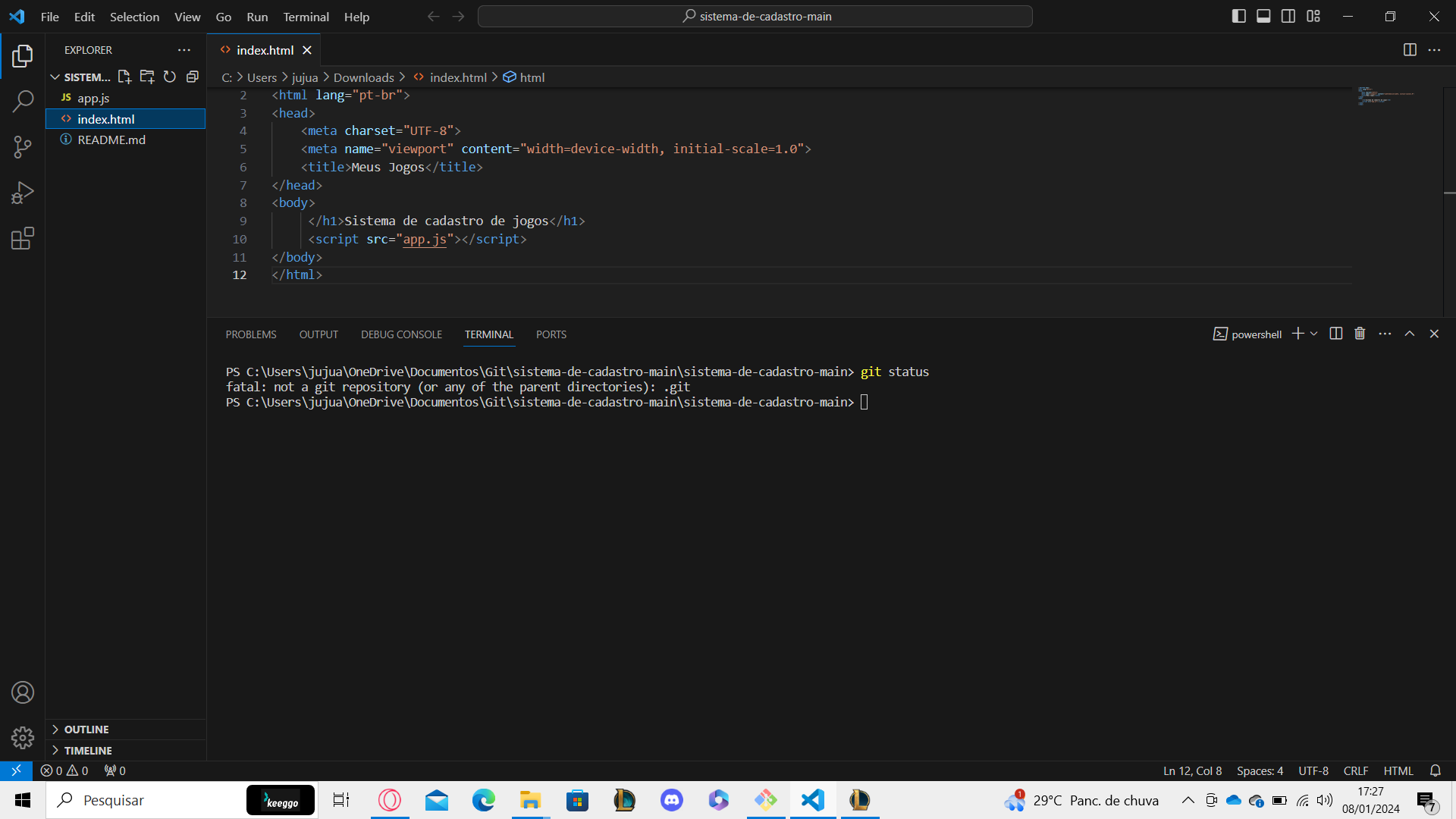The height and width of the screenshot is (819, 1456).
Task: Click the Windows Pesquisar search box
Action: [182, 800]
